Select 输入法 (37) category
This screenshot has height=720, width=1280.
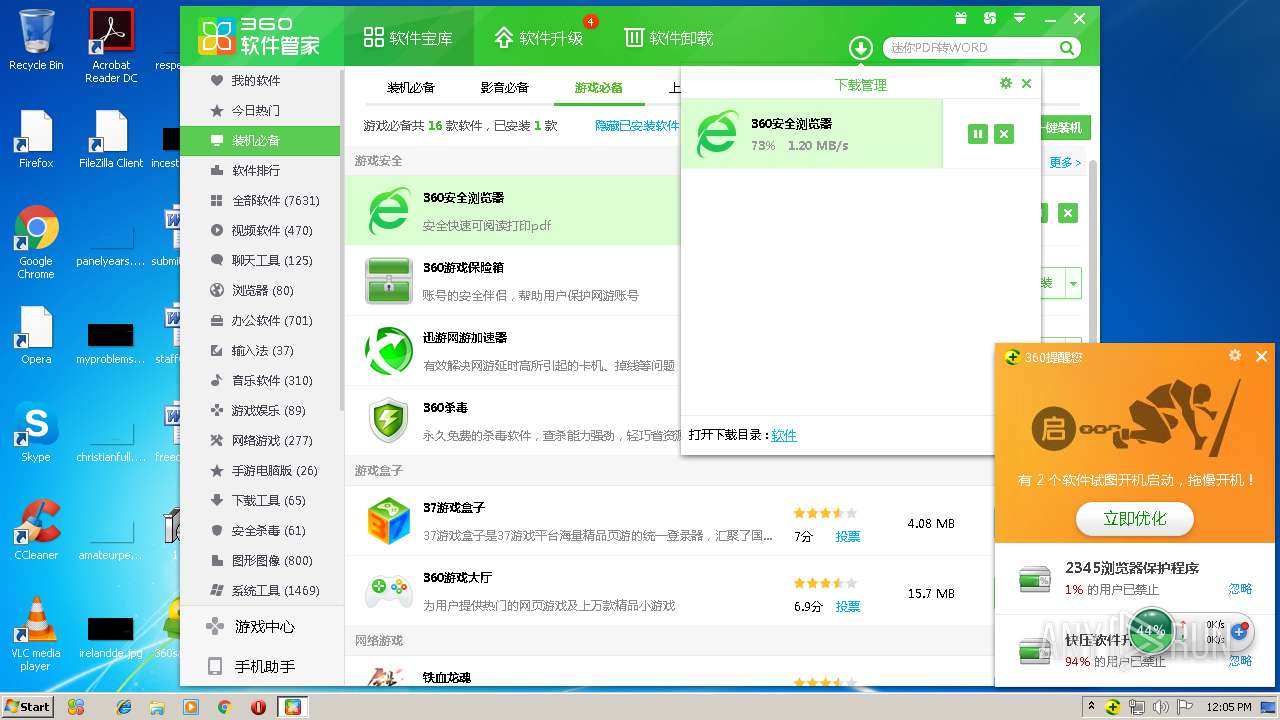[260, 350]
